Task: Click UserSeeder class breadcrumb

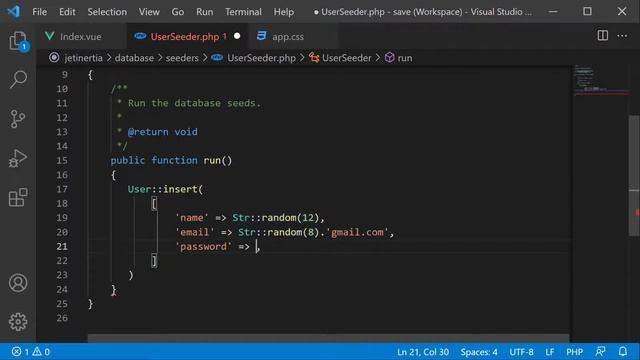Action: 347,58
